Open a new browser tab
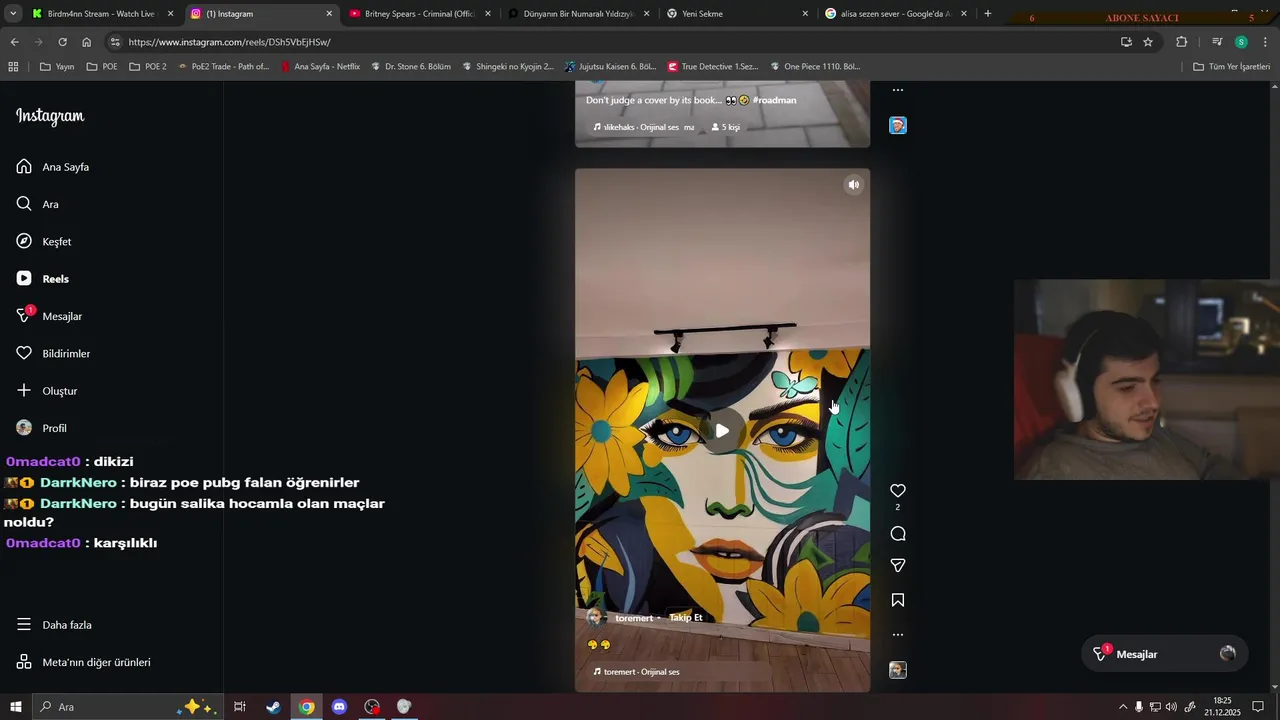The height and width of the screenshot is (720, 1280). pos(988,14)
